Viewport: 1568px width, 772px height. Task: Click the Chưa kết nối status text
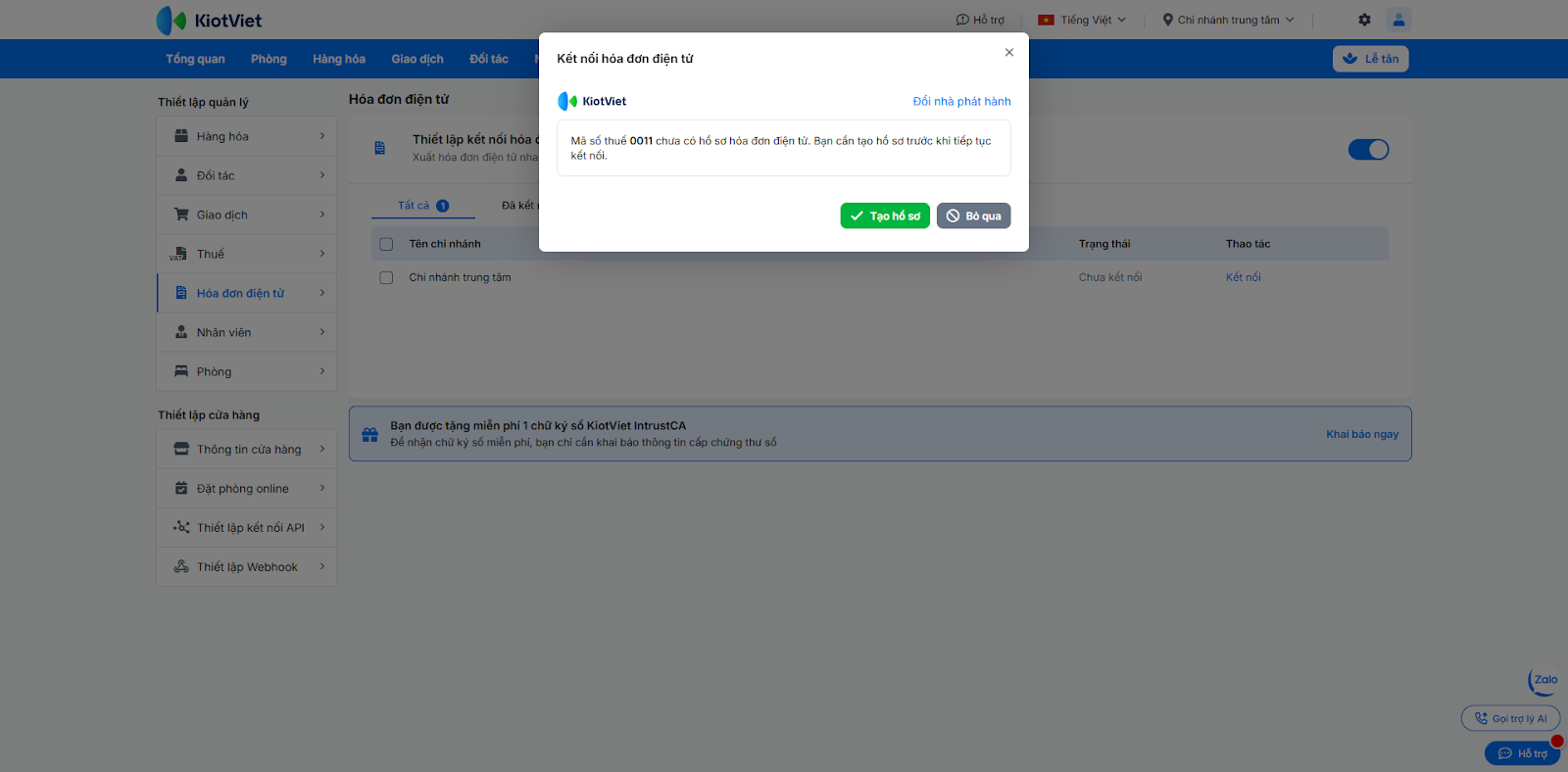pyautogui.click(x=1110, y=277)
